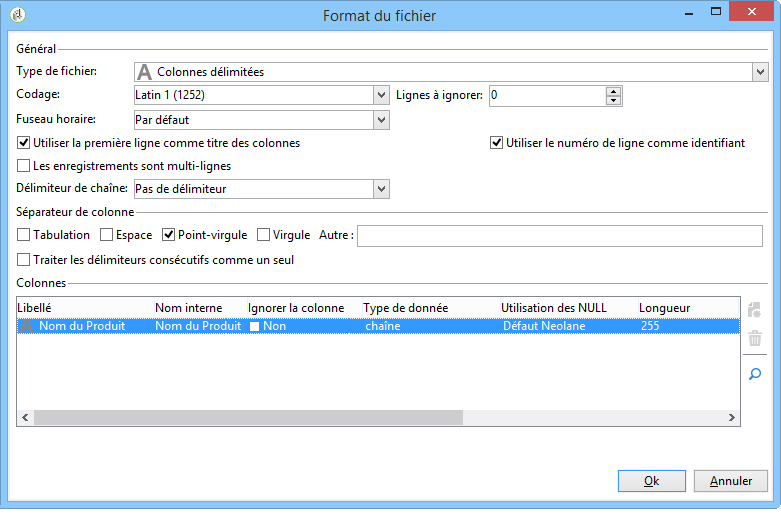Click the magnifier detail icon
This screenshot has height=516, width=781.
pos(755,374)
